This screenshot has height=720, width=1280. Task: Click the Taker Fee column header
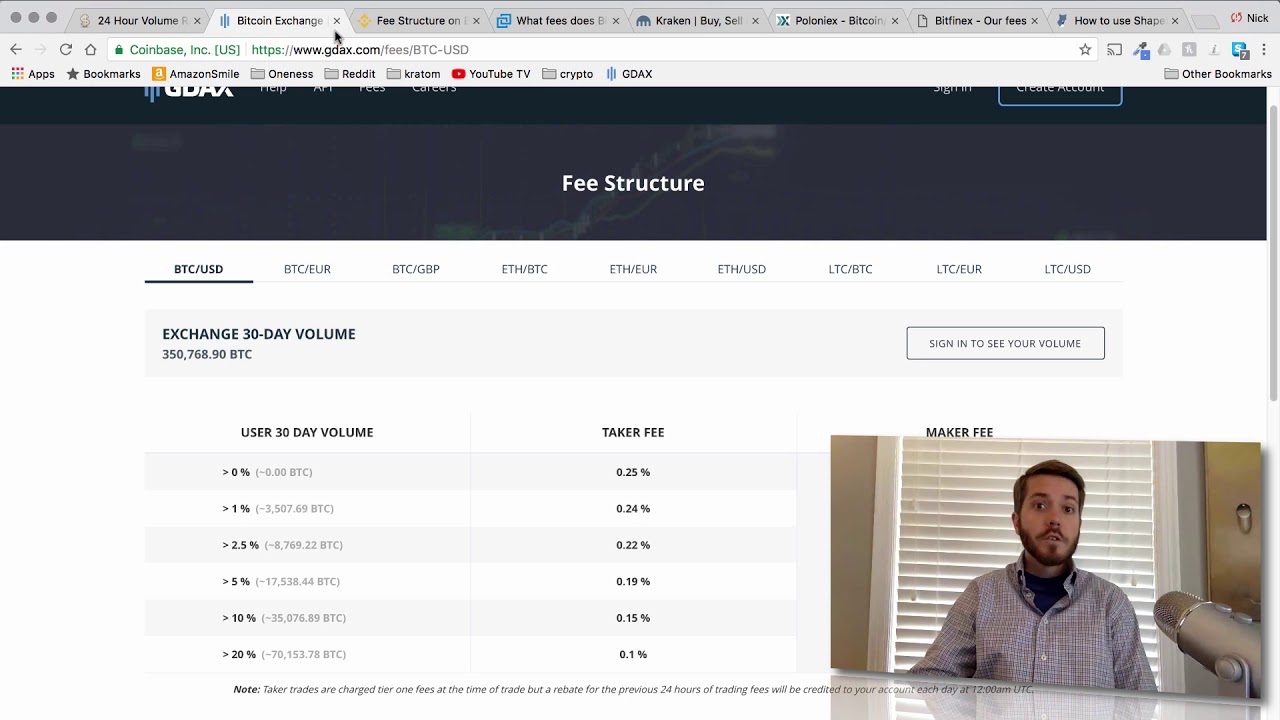[633, 432]
